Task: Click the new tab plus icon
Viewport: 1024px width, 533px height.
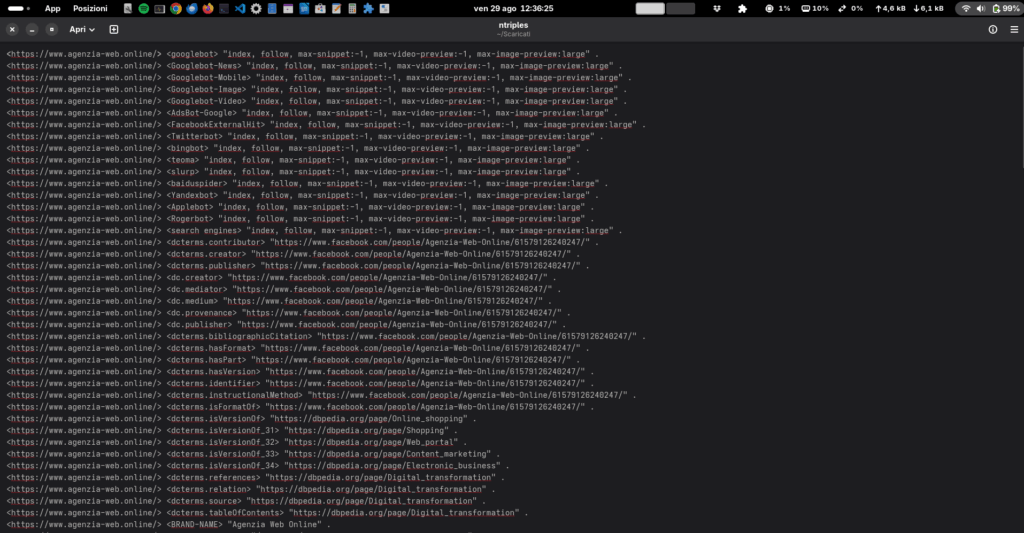Action: [114, 29]
